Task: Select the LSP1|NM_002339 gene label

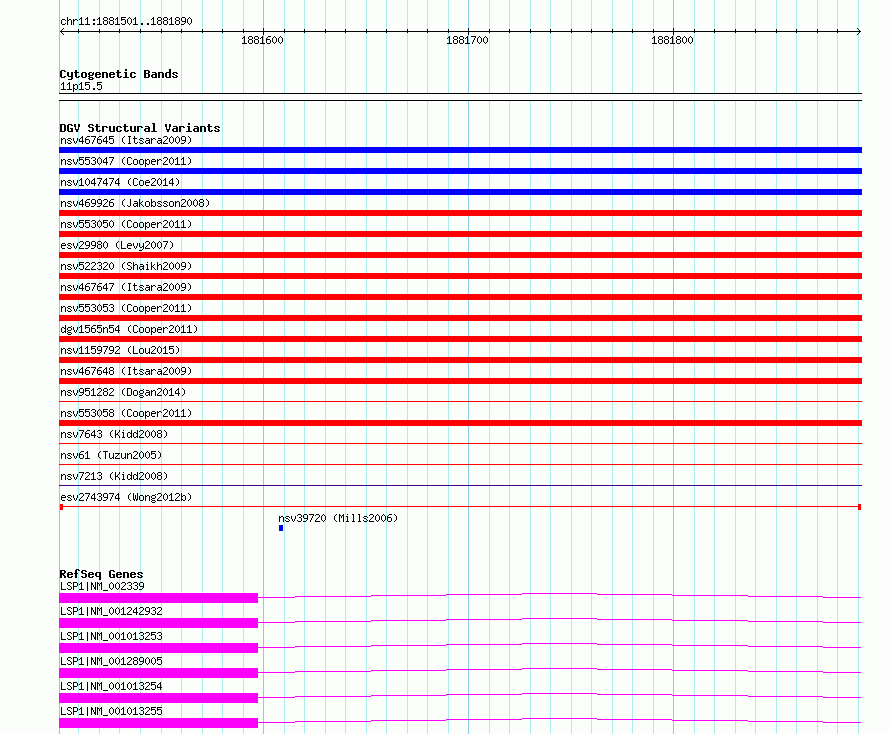Action: pyautogui.click(x=102, y=586)
